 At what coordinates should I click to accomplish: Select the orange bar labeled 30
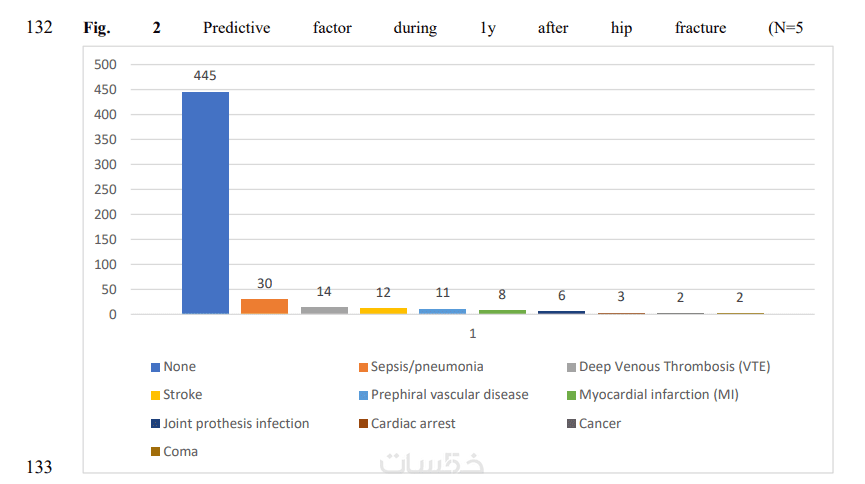(x=264, y=307)
